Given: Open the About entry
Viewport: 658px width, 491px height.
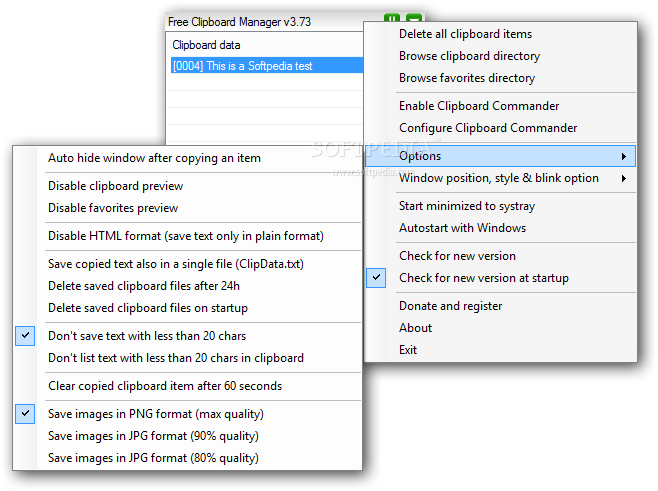Looking at the screenshot, I should 416,328.
